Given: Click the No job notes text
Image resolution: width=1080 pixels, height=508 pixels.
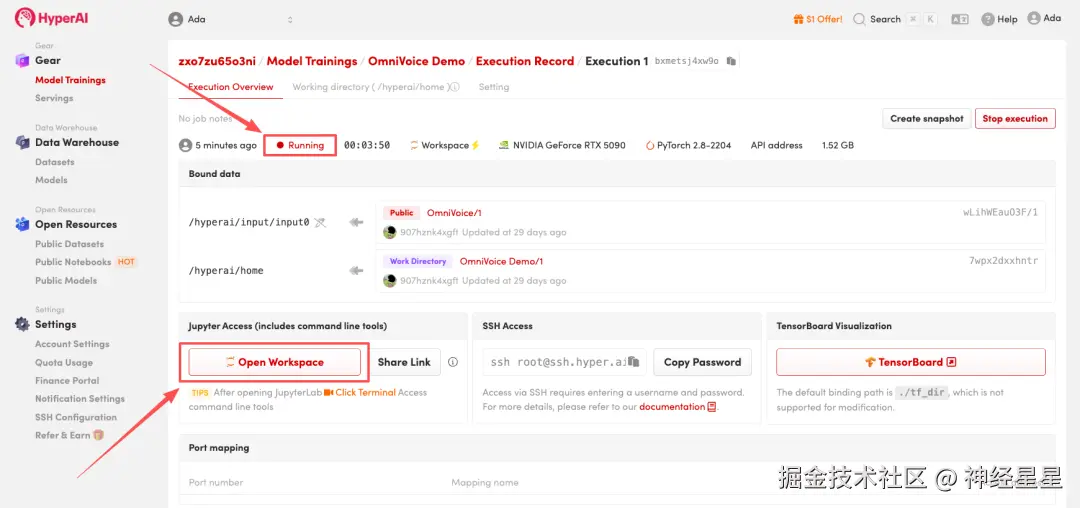Looking at the screenshot, I should pyautogui.click(x=205, y=118).
